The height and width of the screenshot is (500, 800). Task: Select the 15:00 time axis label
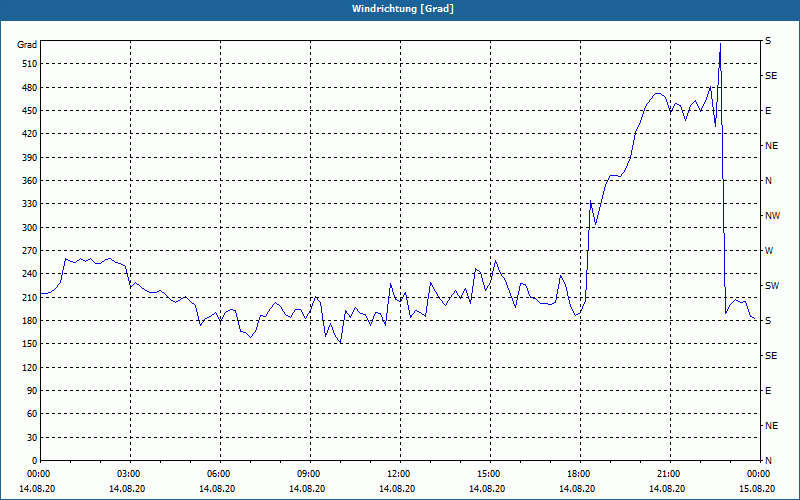click(490, 474)
